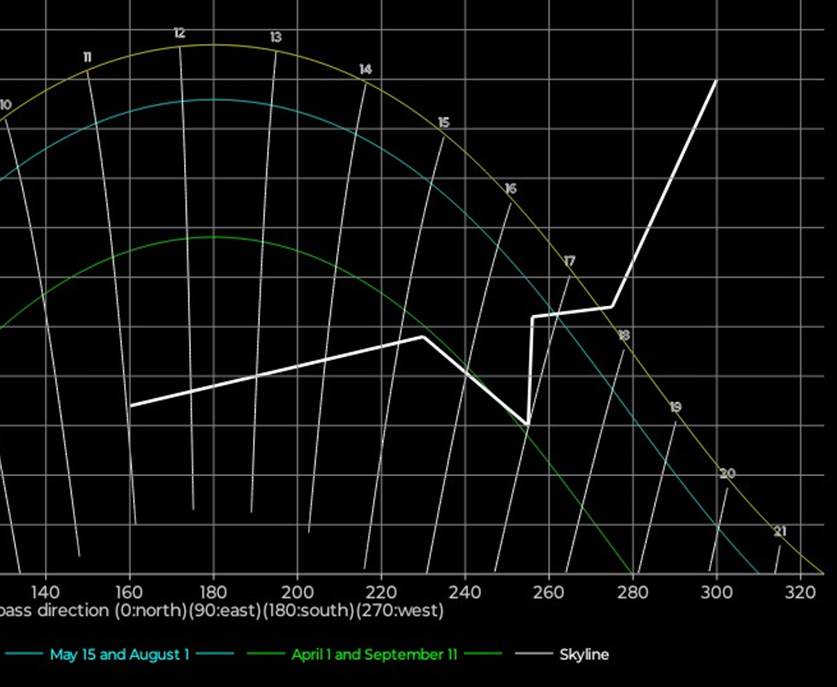Click the hour 14 label on yellow curve

[365, 69]
